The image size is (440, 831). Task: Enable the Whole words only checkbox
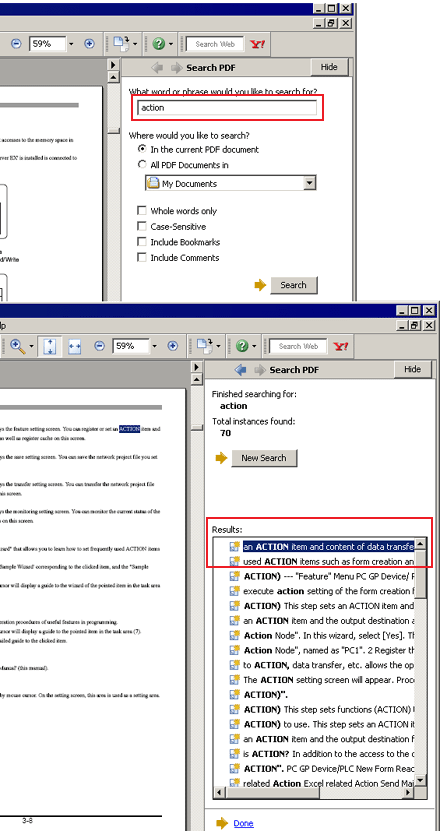point(142,210)
